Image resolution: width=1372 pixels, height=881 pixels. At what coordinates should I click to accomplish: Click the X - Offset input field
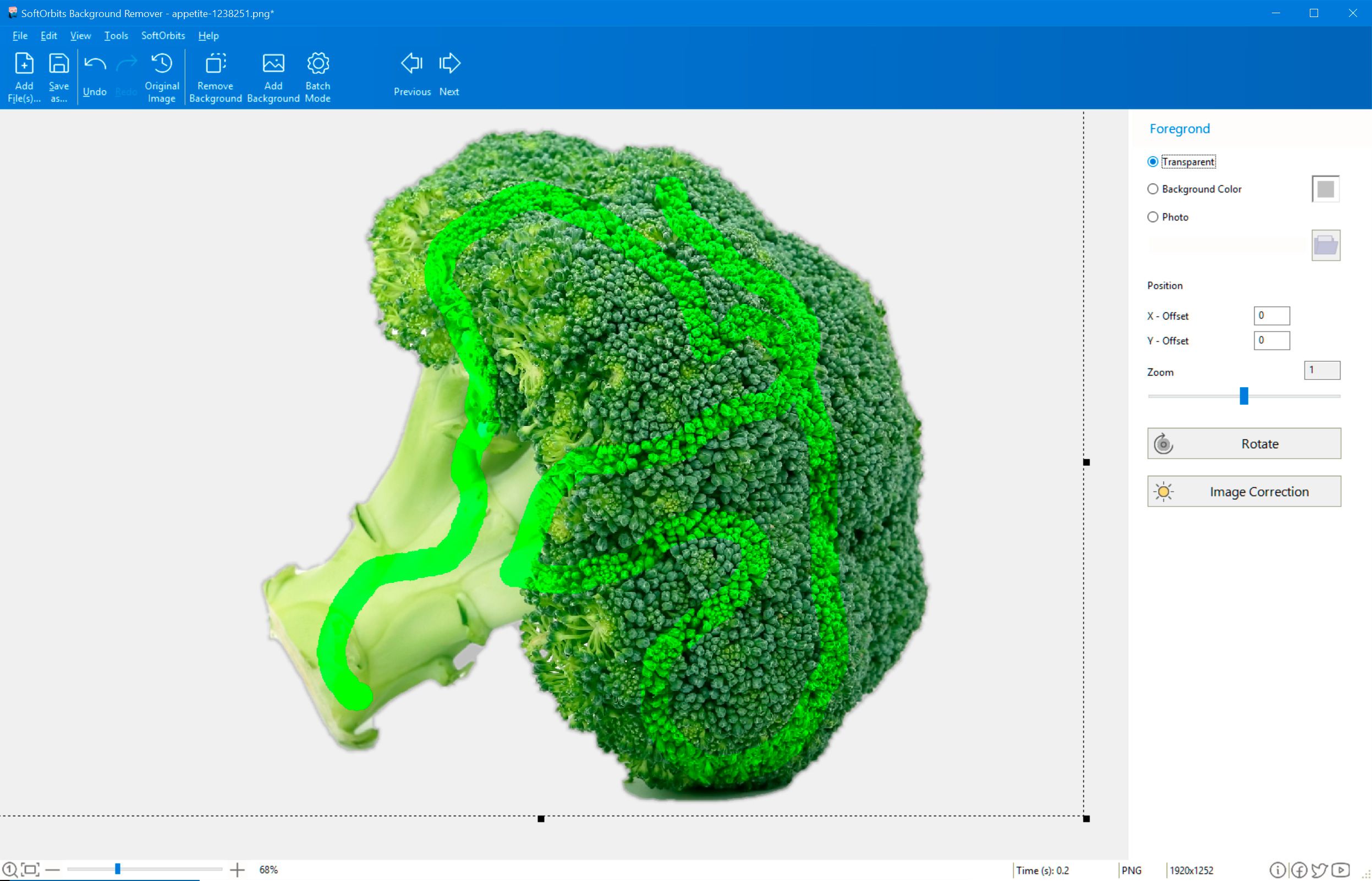[x=1271, y=316]
